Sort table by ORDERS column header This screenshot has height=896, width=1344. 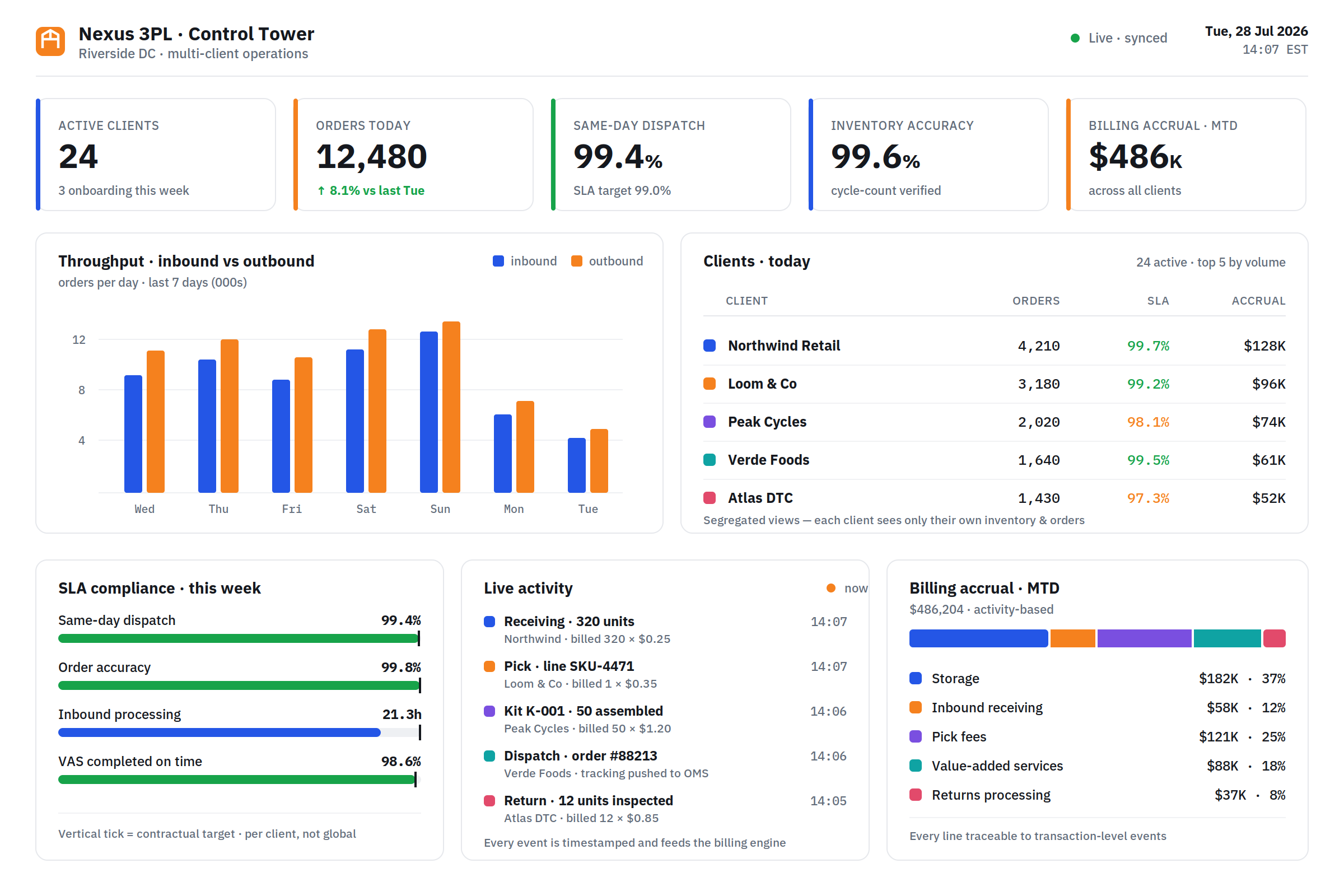click(1036, 301)
